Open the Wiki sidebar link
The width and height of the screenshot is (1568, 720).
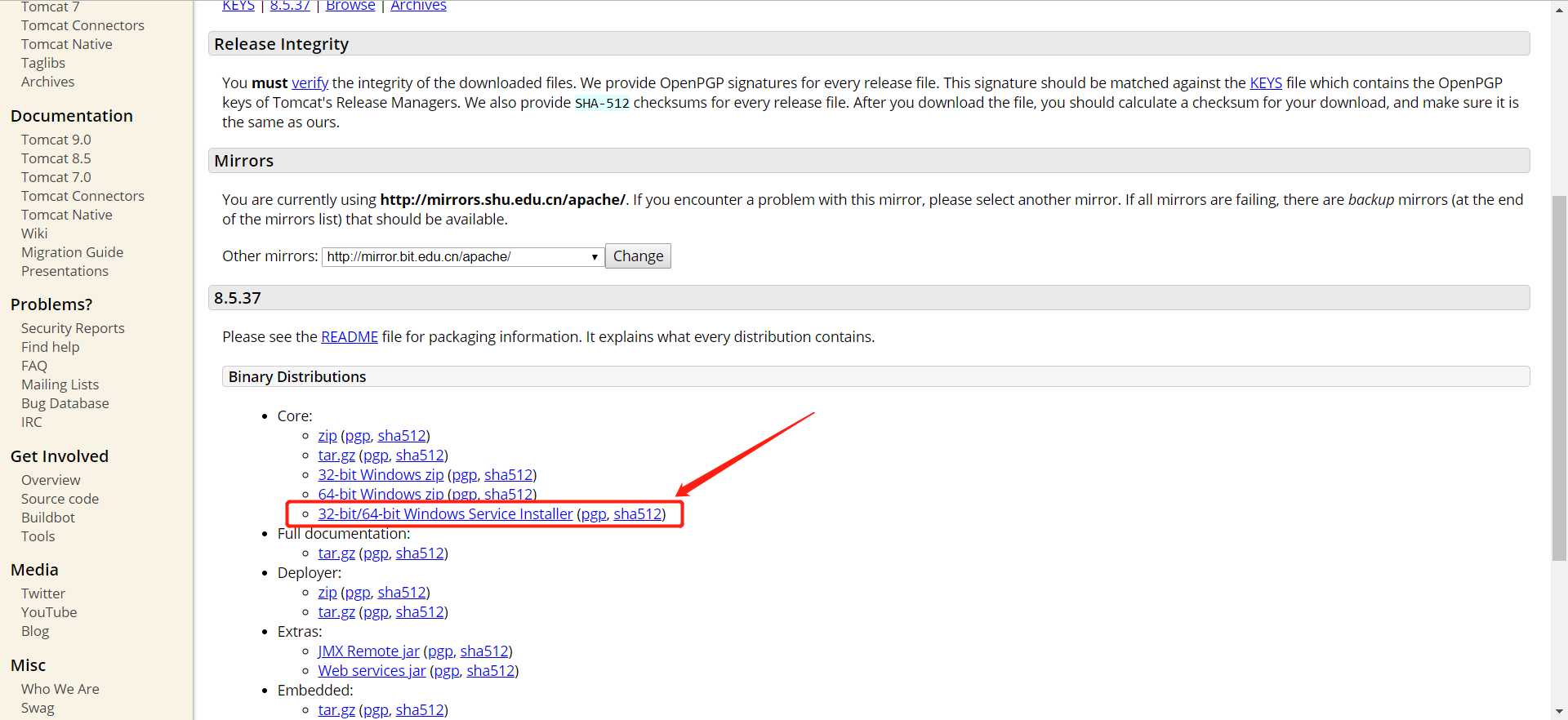pyautogui.click(x=34, y=233)
